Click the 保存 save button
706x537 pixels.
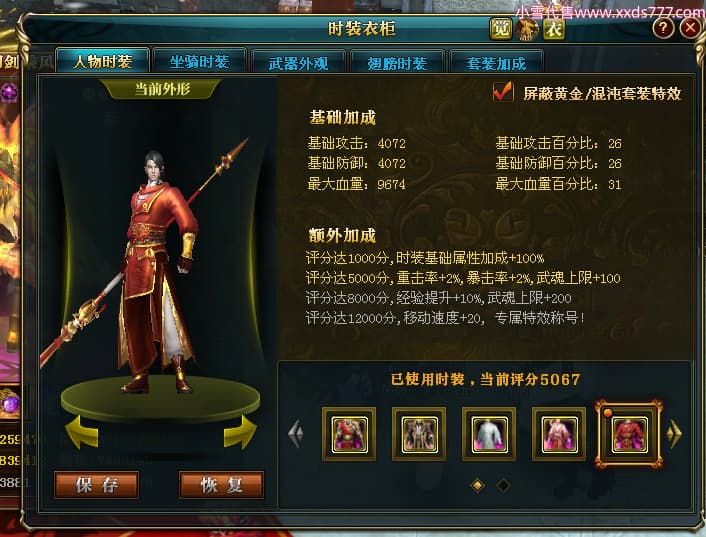tap(96, 485)
